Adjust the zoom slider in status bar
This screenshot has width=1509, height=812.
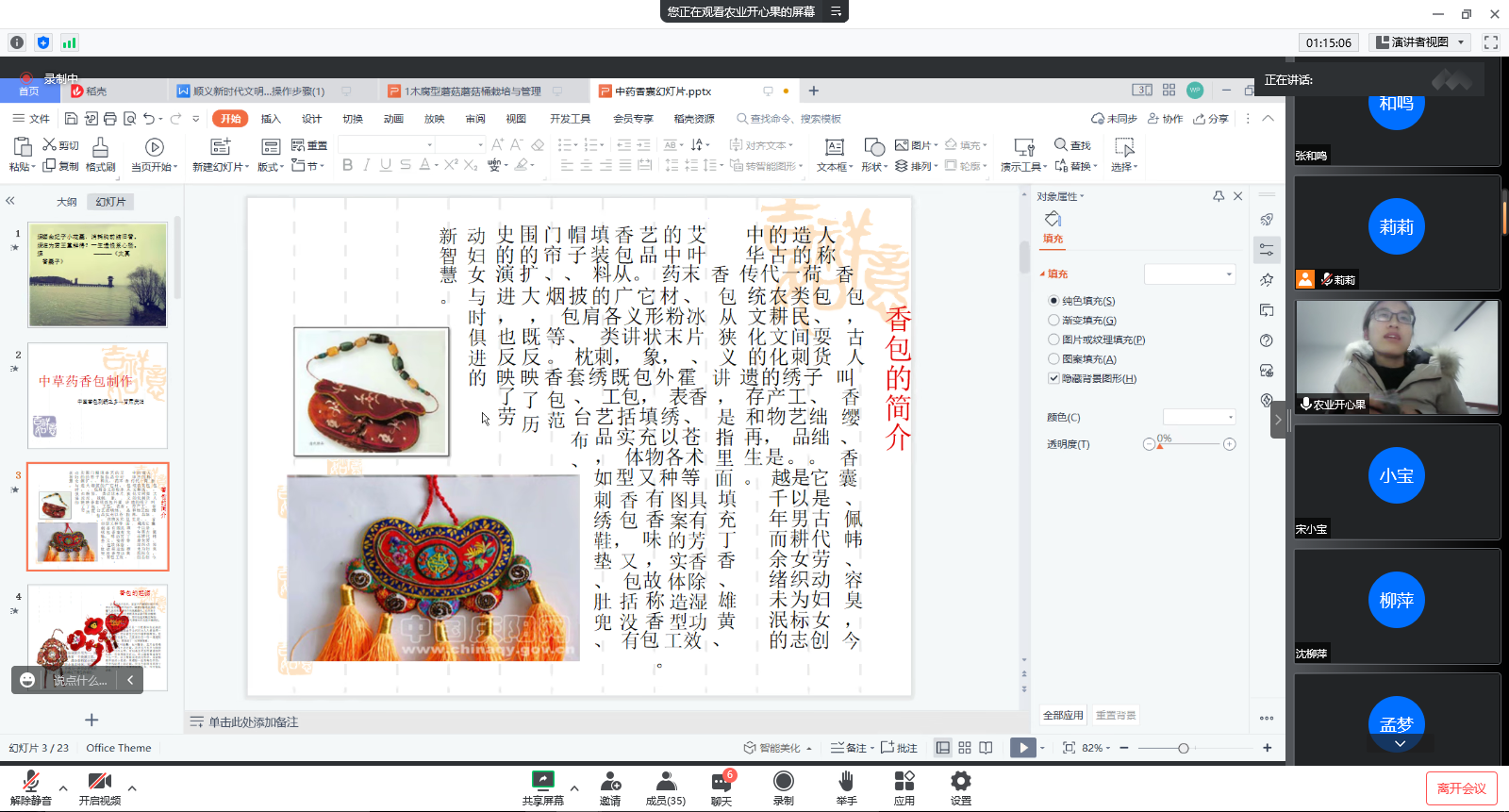[x=1183, y=748]
